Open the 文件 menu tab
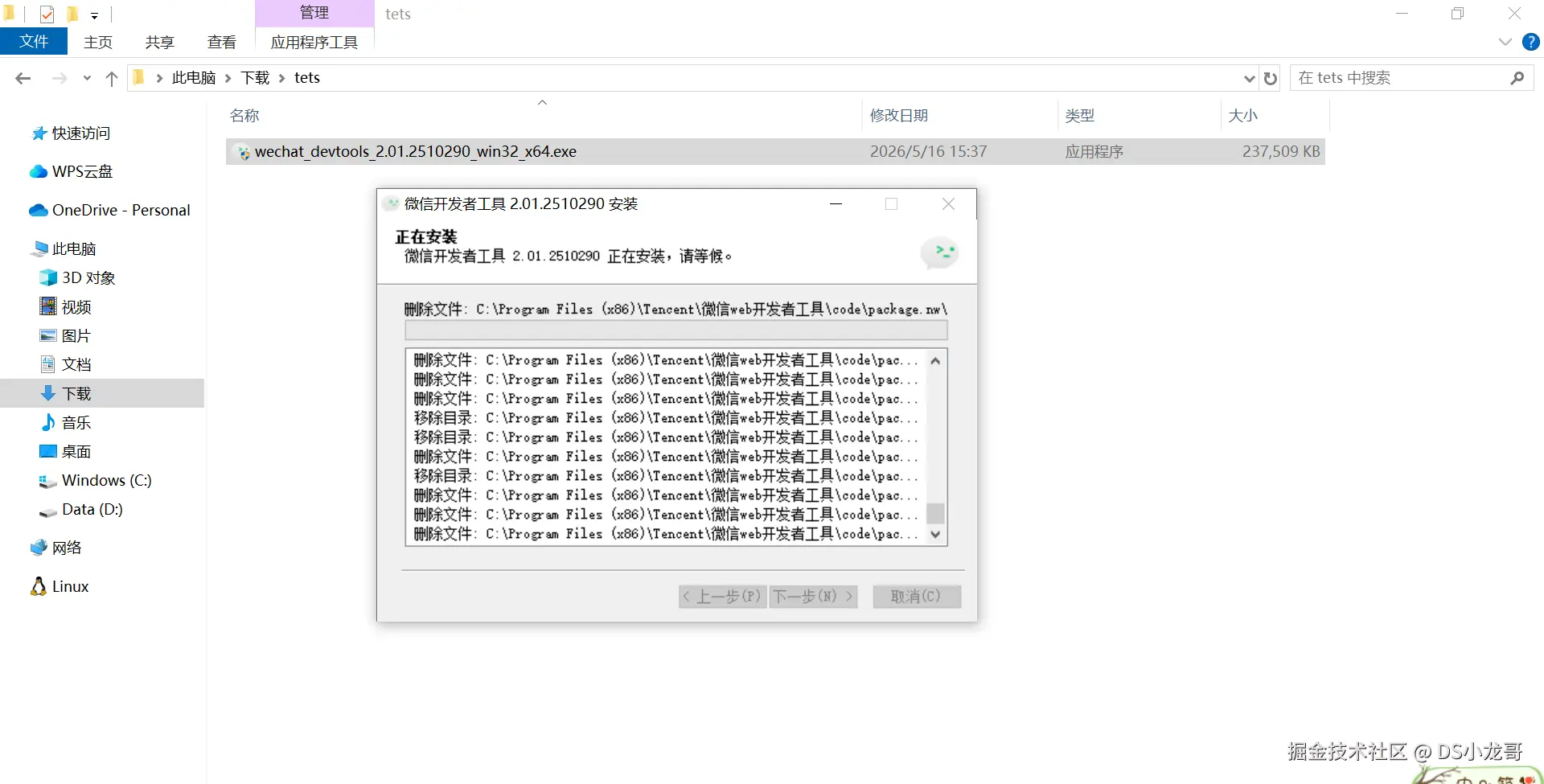1544x784 pixels. (x=34, y=42)
